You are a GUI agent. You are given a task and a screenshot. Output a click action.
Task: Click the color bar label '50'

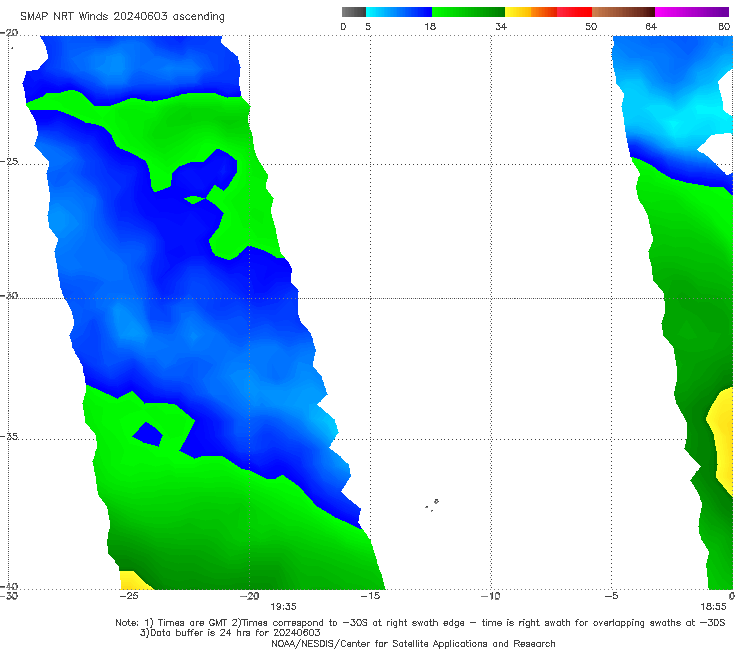click(591, 26)
